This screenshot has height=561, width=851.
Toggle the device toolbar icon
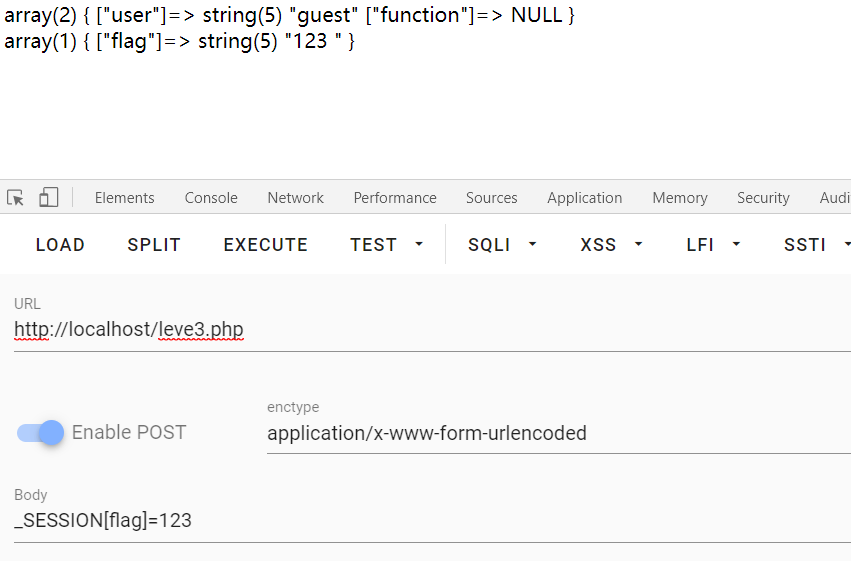click(48, 197)
